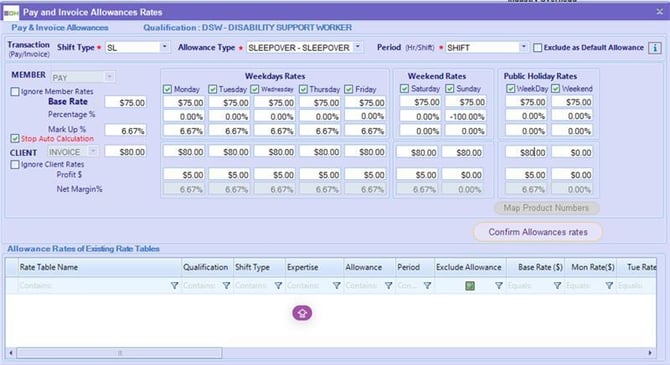
Task: Open the Shift Type dropdown
Action: click(165, 47)
